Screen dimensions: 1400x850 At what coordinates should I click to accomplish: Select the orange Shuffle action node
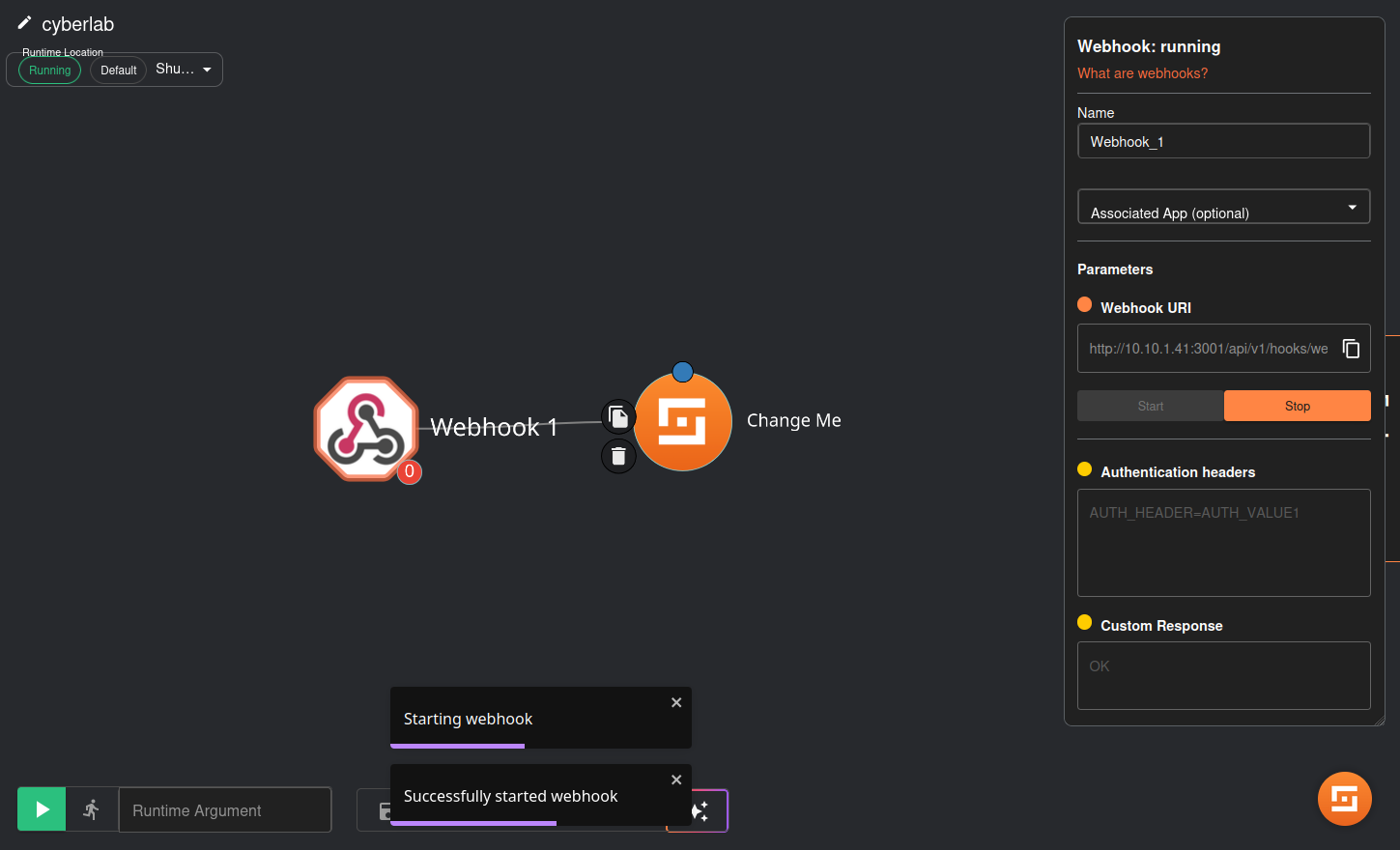click(x=683, y=423)
